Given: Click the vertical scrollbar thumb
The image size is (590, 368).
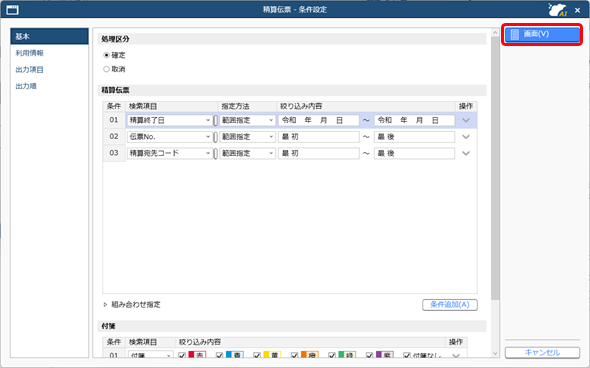Looking at the screenshot, I should [x=495, y=168].
